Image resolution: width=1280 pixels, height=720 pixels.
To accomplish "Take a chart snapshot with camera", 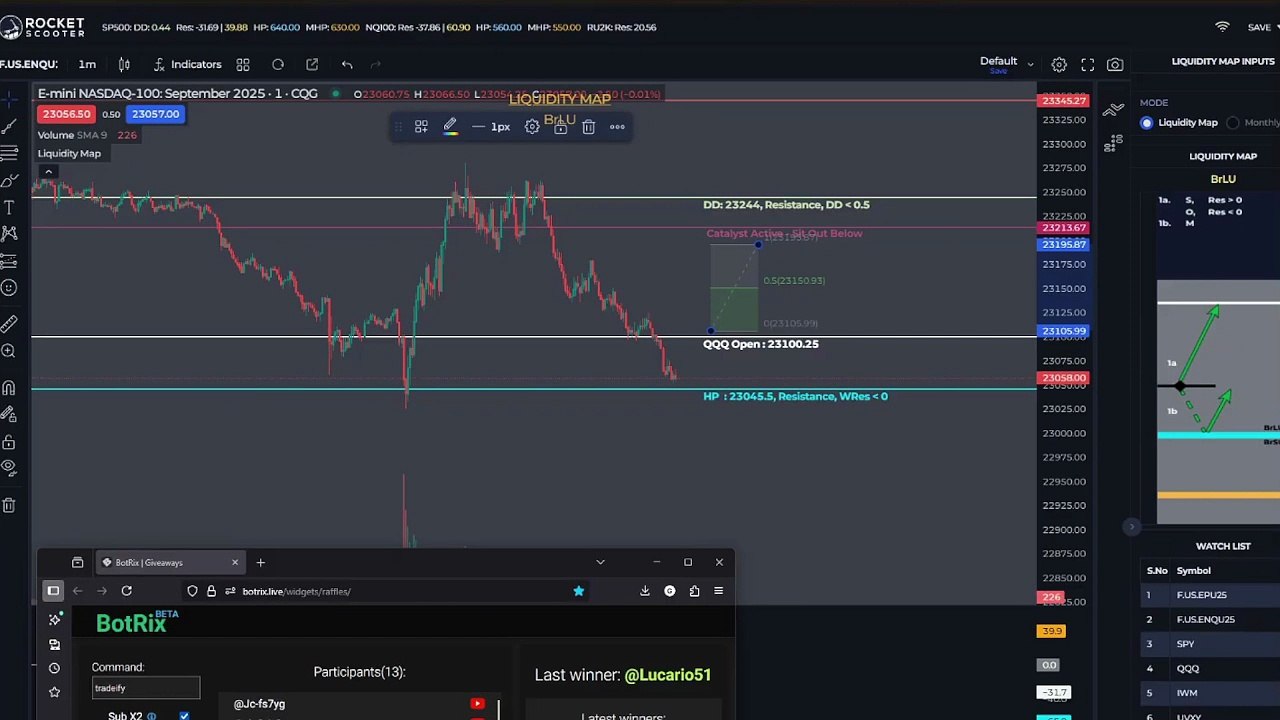I will (1115, 64).
